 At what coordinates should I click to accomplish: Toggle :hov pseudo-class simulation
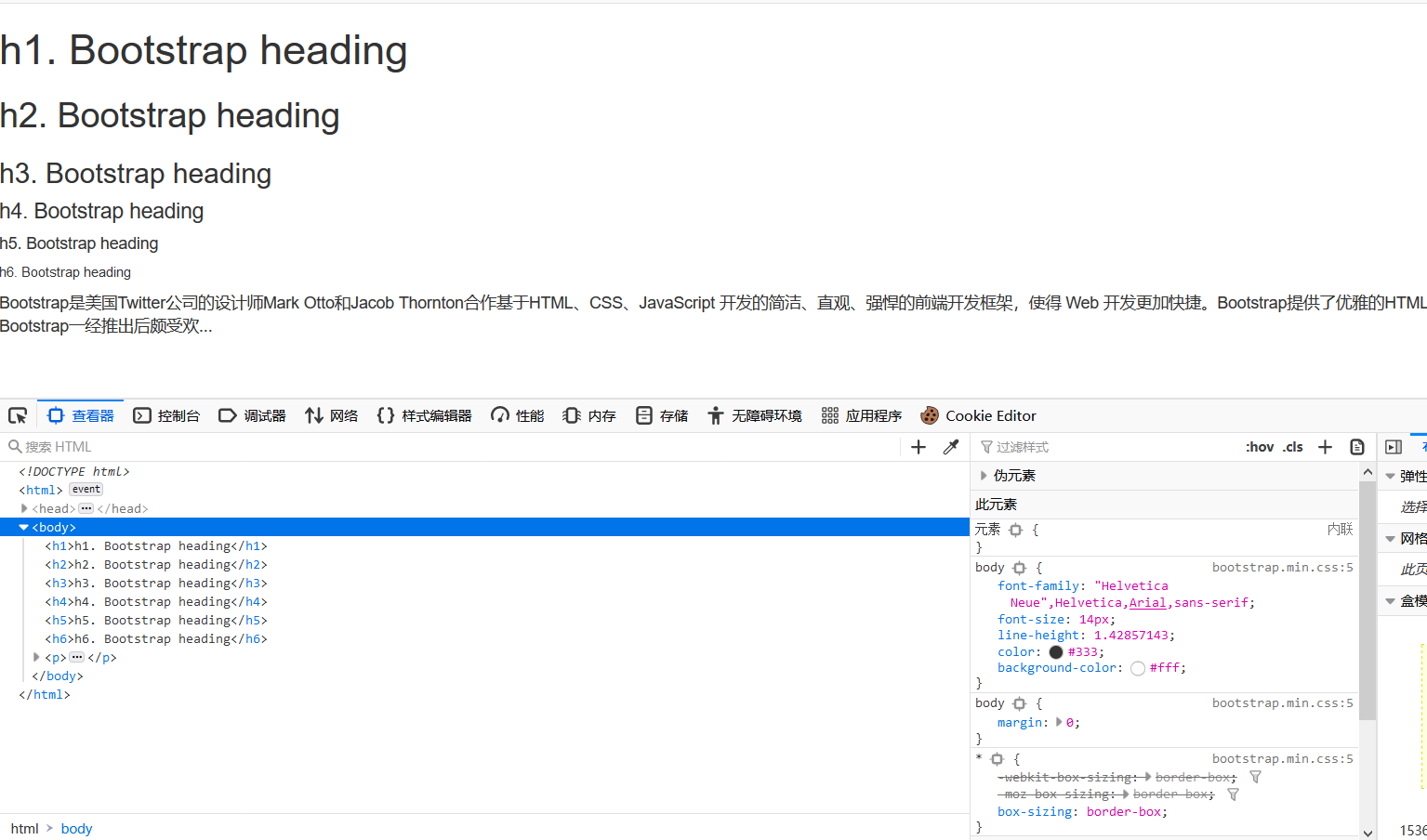coord(1260,447)
